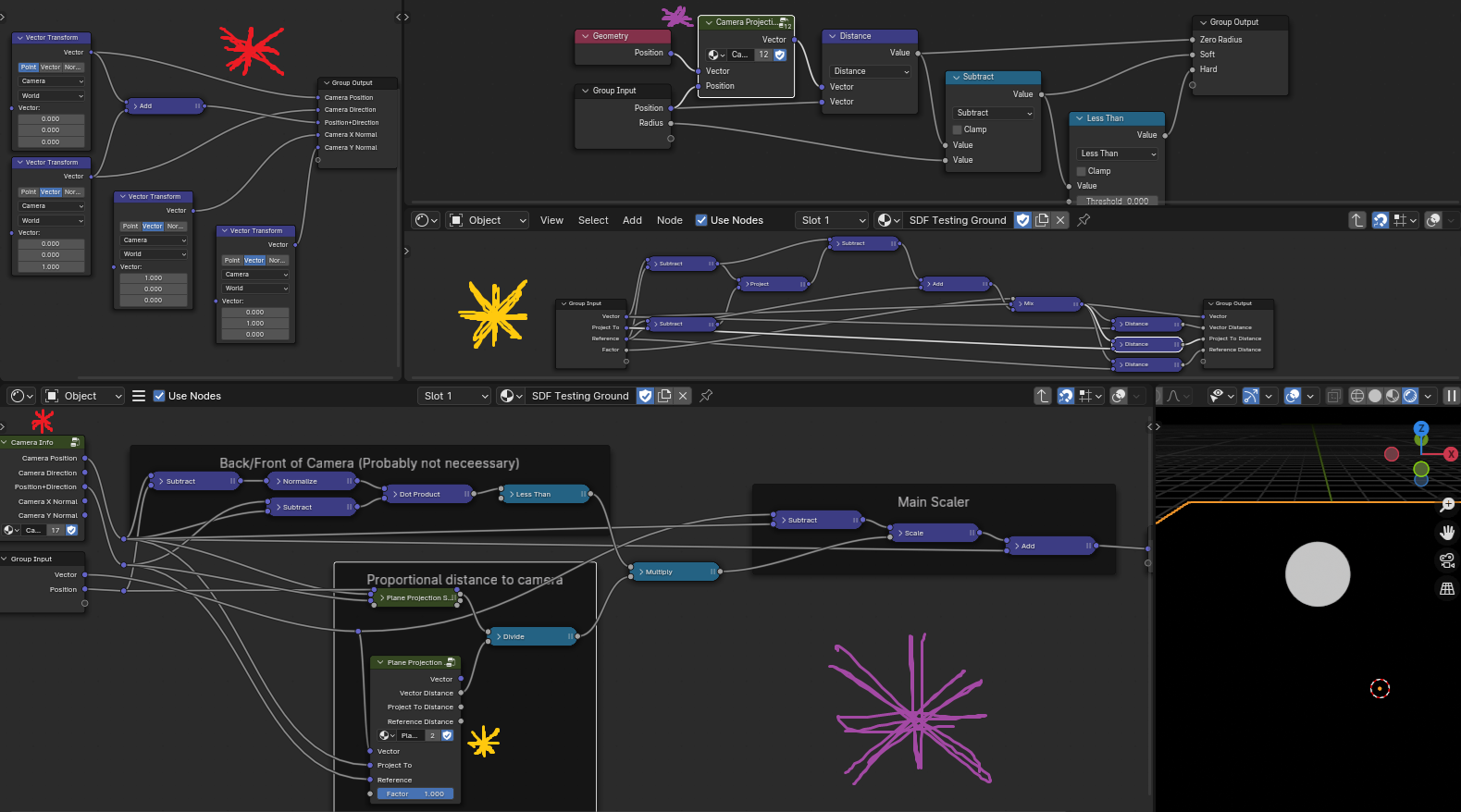
Task: Browse materials in middle node editor header
Action: pos(888,220)
